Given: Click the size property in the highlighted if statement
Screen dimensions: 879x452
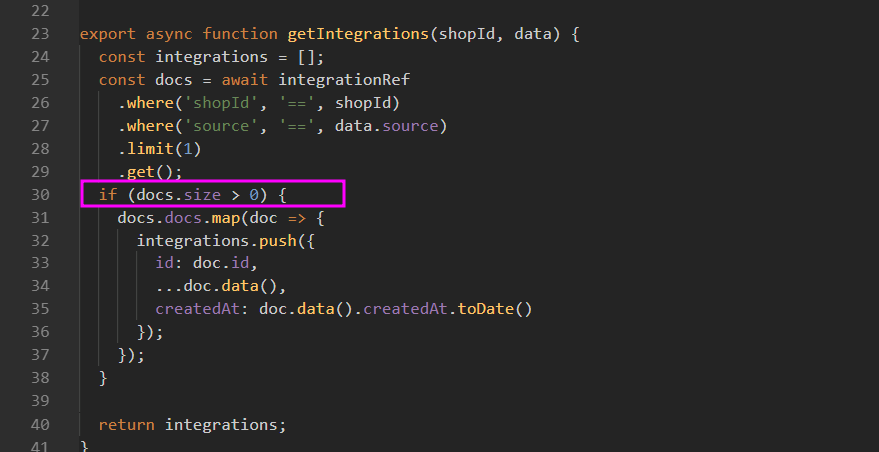Looking at the screenshot, I should pyautogui.click(x=204, y=194).
